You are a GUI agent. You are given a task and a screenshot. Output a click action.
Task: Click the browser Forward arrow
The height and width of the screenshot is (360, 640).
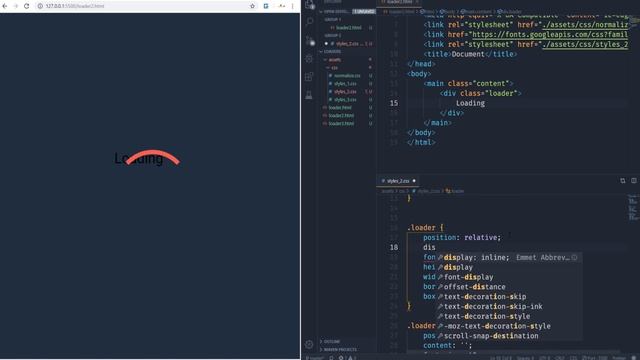(x=16, y=6)
